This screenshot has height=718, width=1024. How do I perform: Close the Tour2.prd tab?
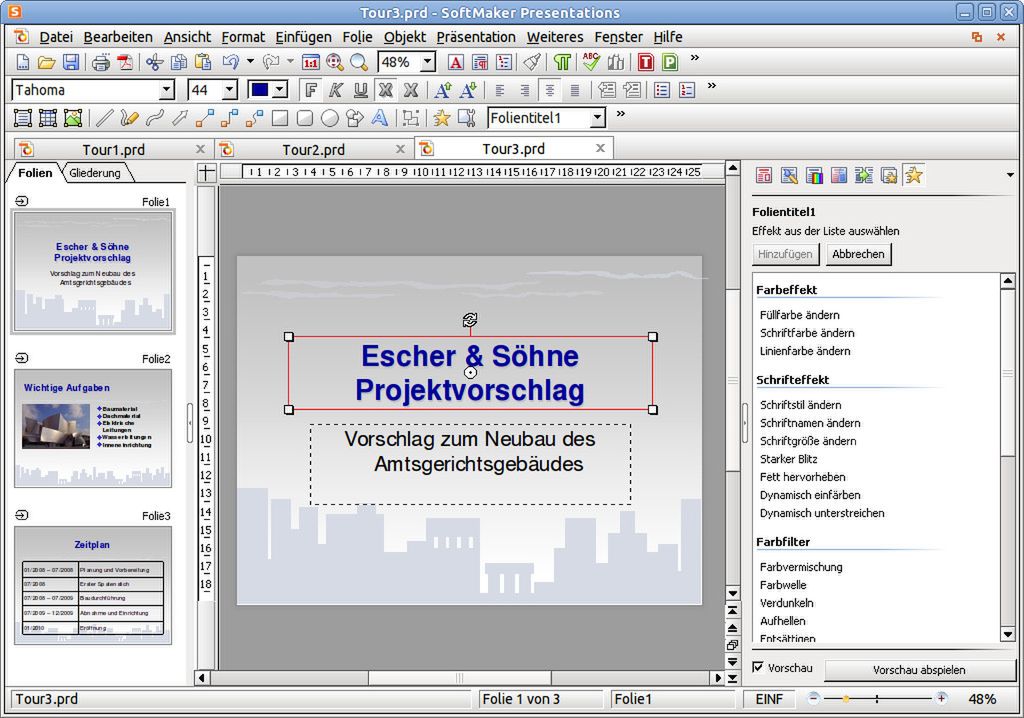click(x=400, y=150)
